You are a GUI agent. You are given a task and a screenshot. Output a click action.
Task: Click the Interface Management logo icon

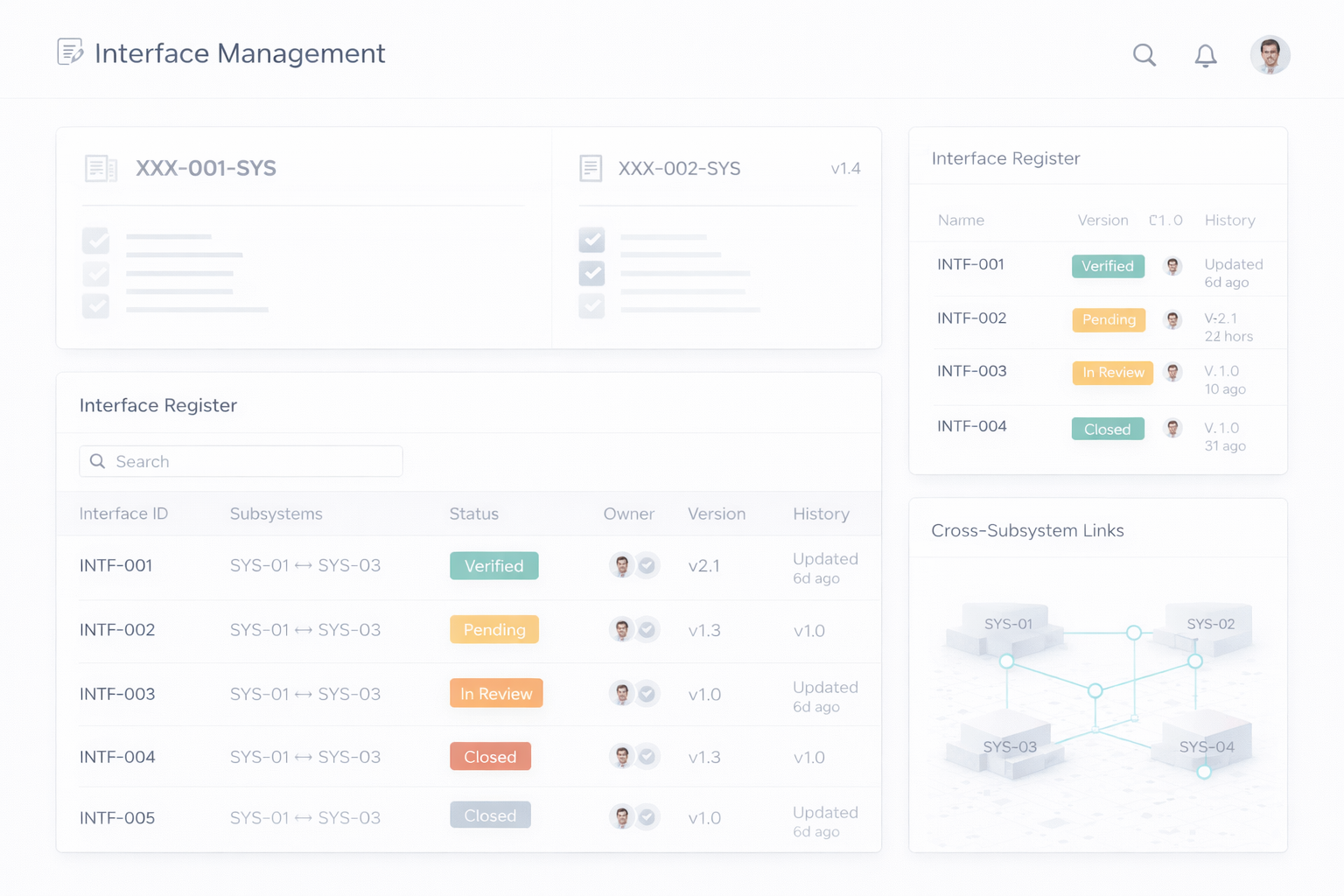[70, 52]
